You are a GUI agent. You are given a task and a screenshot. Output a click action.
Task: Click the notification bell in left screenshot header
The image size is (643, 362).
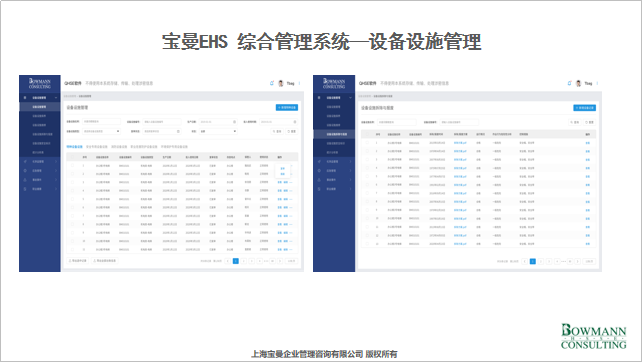tap(271, 83)
